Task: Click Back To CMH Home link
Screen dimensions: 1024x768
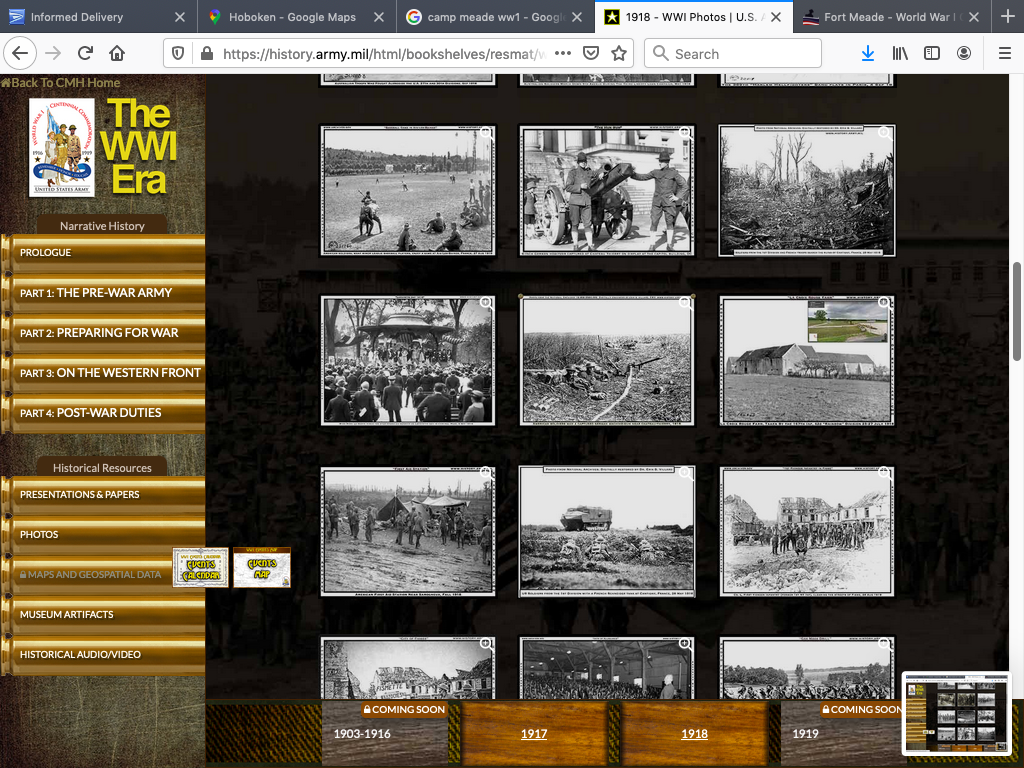Action: point(62,83)
